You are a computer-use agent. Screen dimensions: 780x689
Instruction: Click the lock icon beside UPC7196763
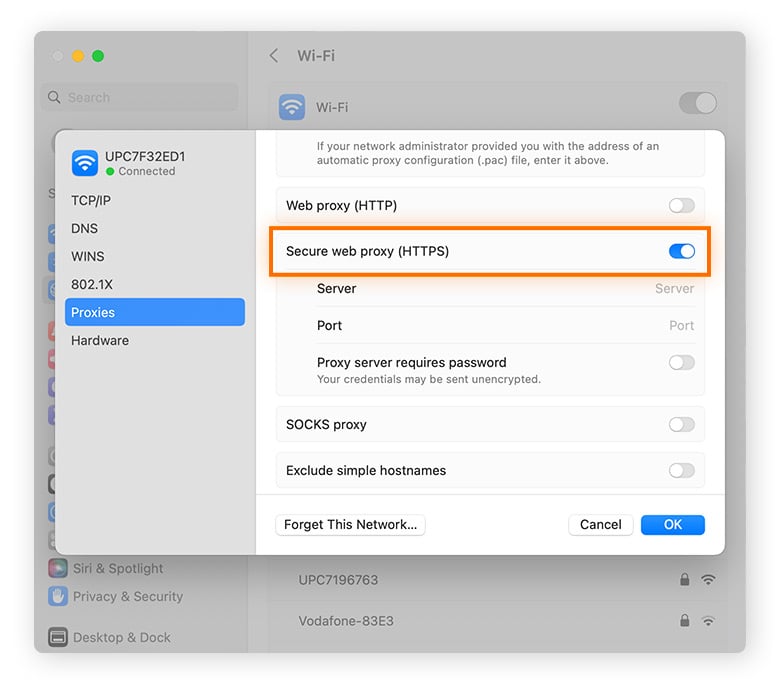pos(684,579)
